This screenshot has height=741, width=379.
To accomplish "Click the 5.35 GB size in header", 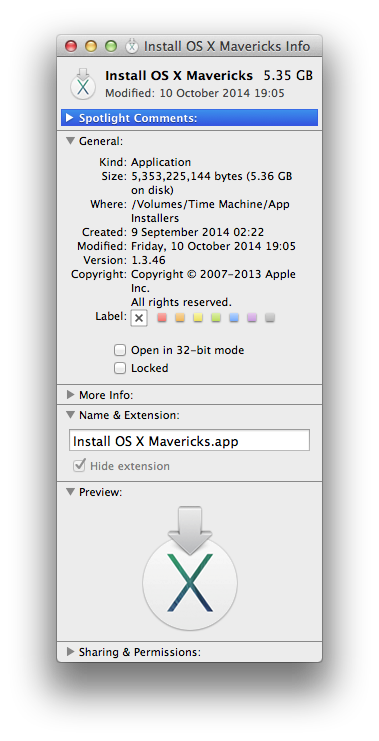I will point(288,76).
